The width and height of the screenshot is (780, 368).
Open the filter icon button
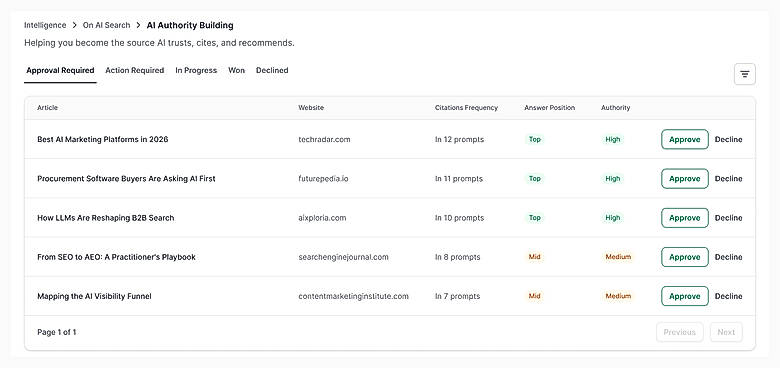point(745,75)
